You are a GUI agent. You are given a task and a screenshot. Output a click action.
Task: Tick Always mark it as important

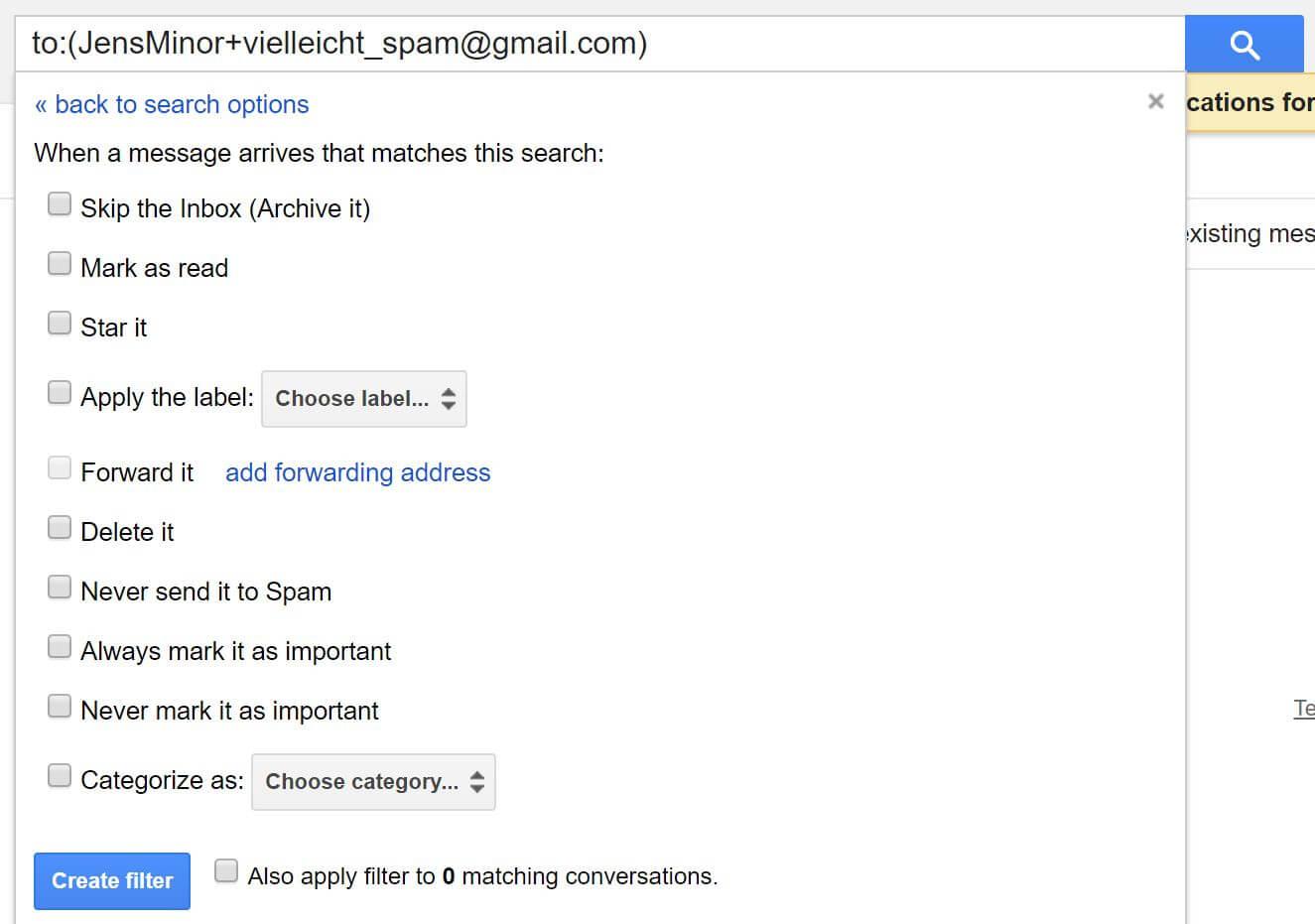tap(60, 647)
